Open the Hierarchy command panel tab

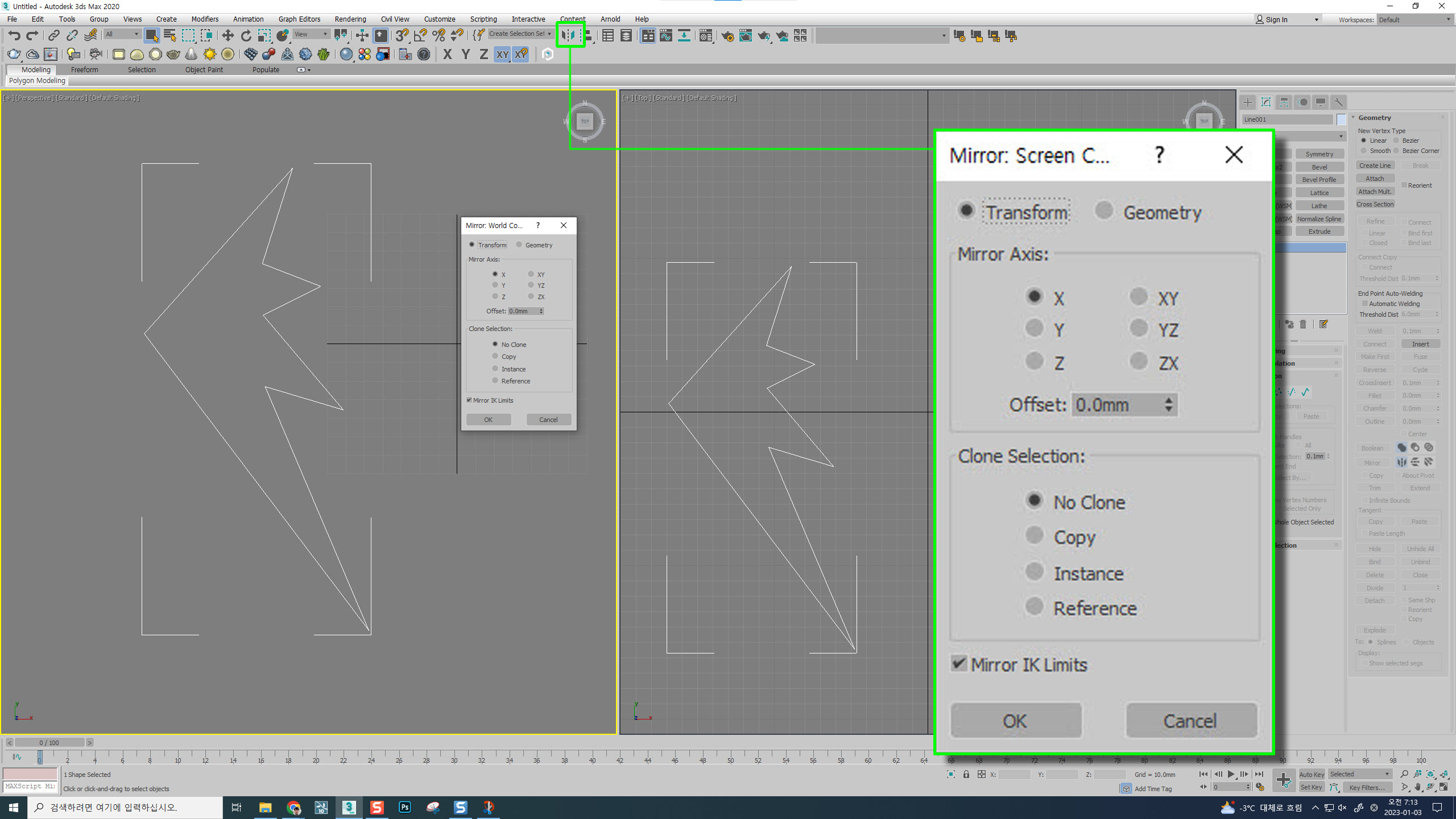point(1284,102)
